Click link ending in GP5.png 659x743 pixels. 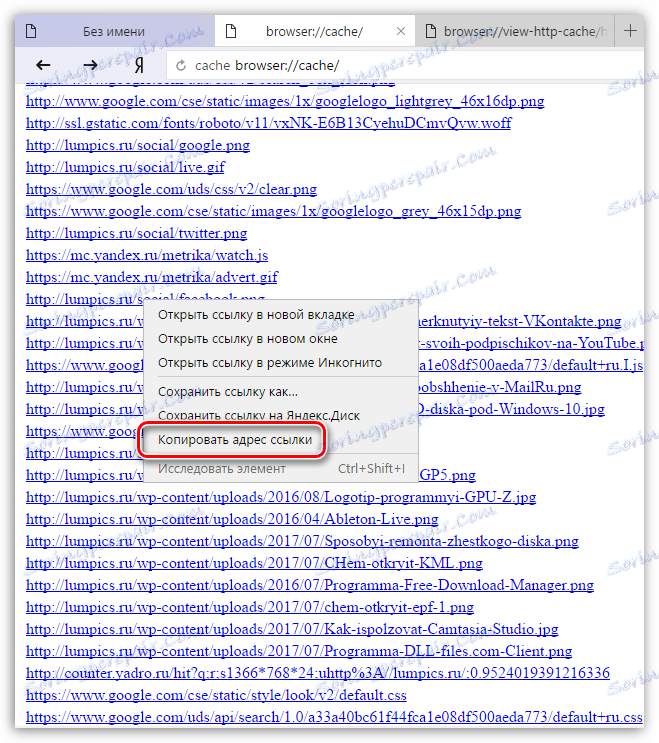pos(447,475)
